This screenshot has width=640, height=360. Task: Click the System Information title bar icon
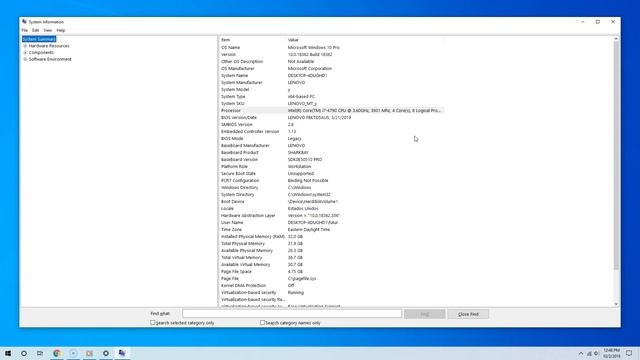point(24,22)
